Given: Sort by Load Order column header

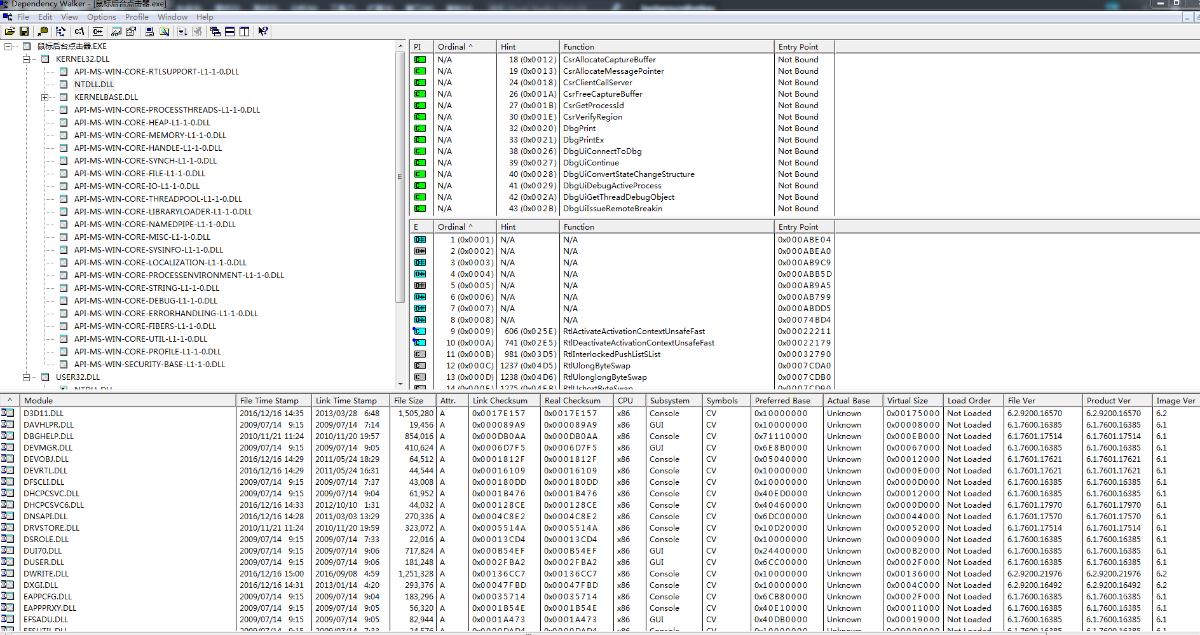Looking at the screenshot, I should tap(974, 401).
